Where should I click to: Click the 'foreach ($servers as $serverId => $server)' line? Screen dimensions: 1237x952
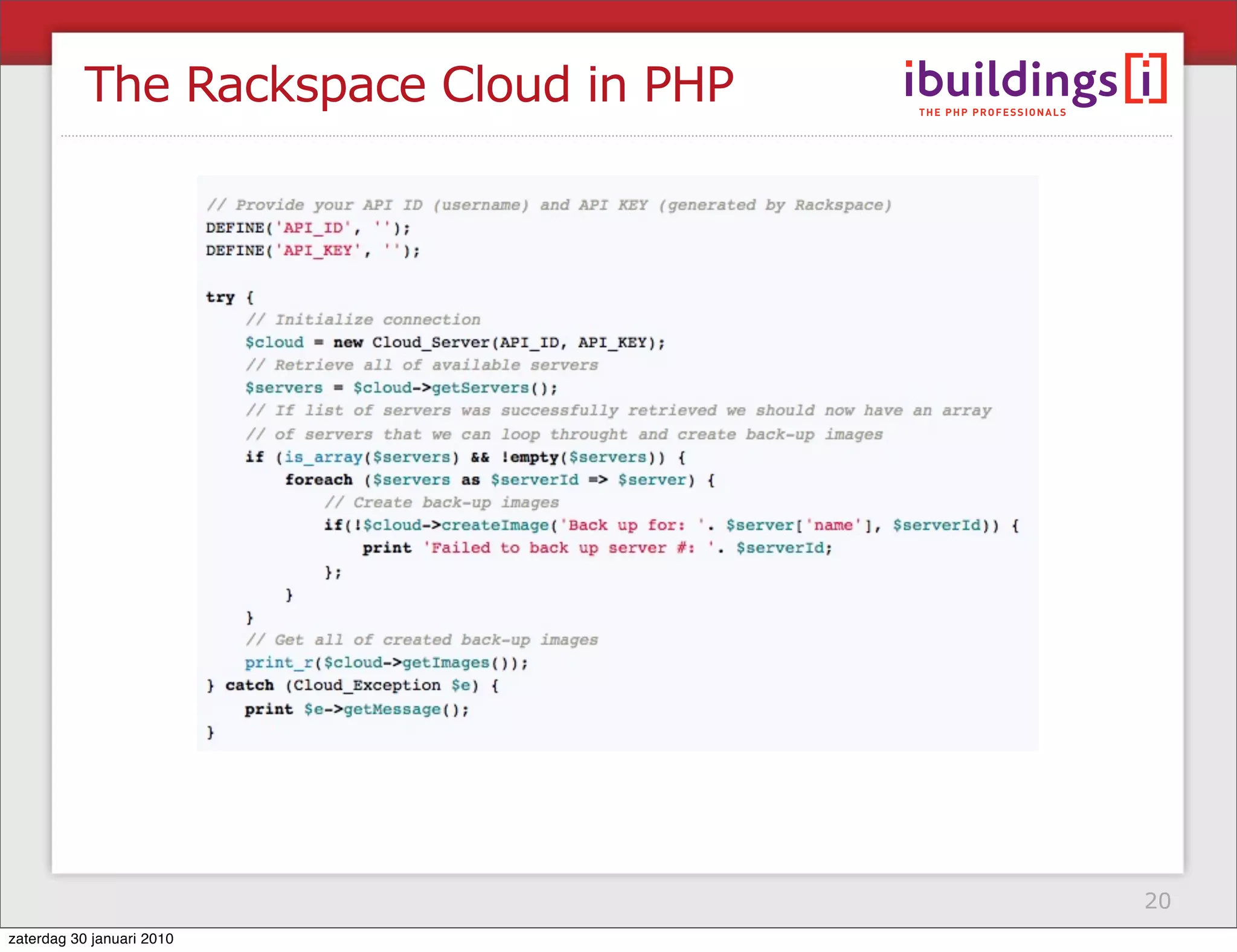(x=500, y=480)
